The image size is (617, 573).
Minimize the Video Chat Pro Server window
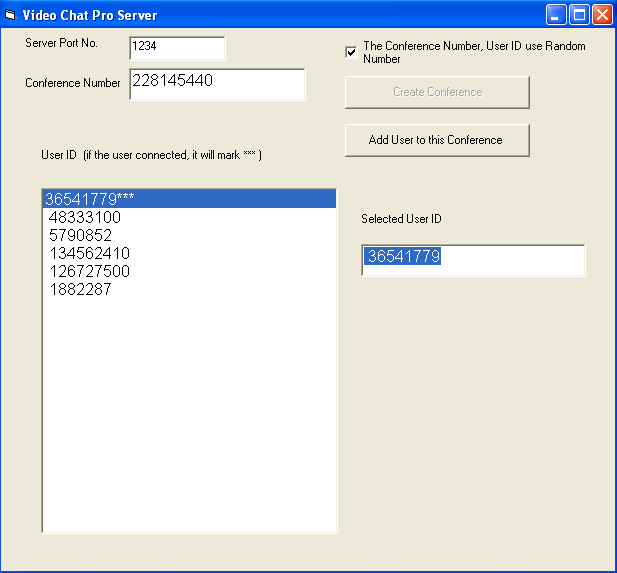556,15
